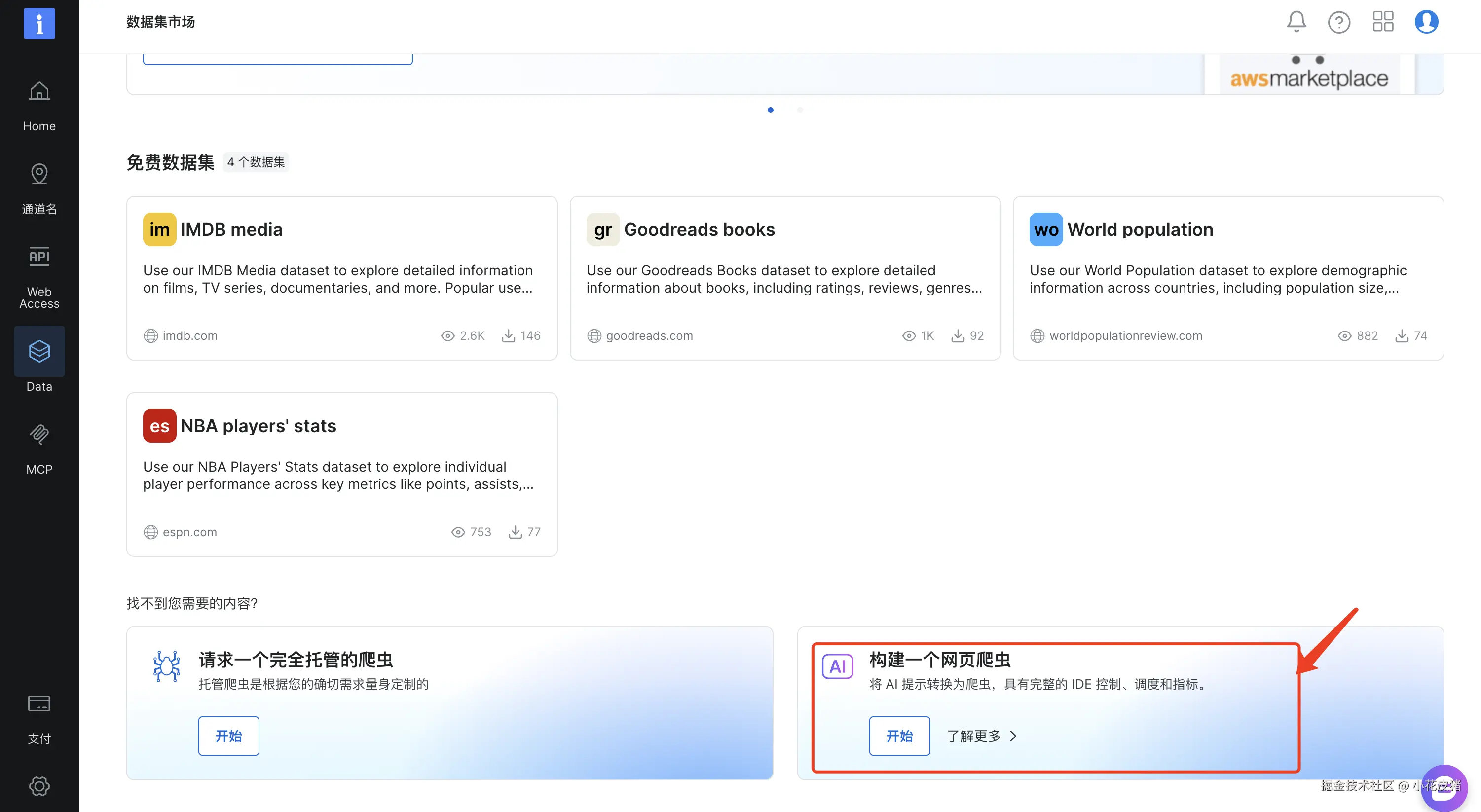Screen dimensions: 1481x812
Task: Open the location pin sidebar item
Action: click(x=39, y=188)
